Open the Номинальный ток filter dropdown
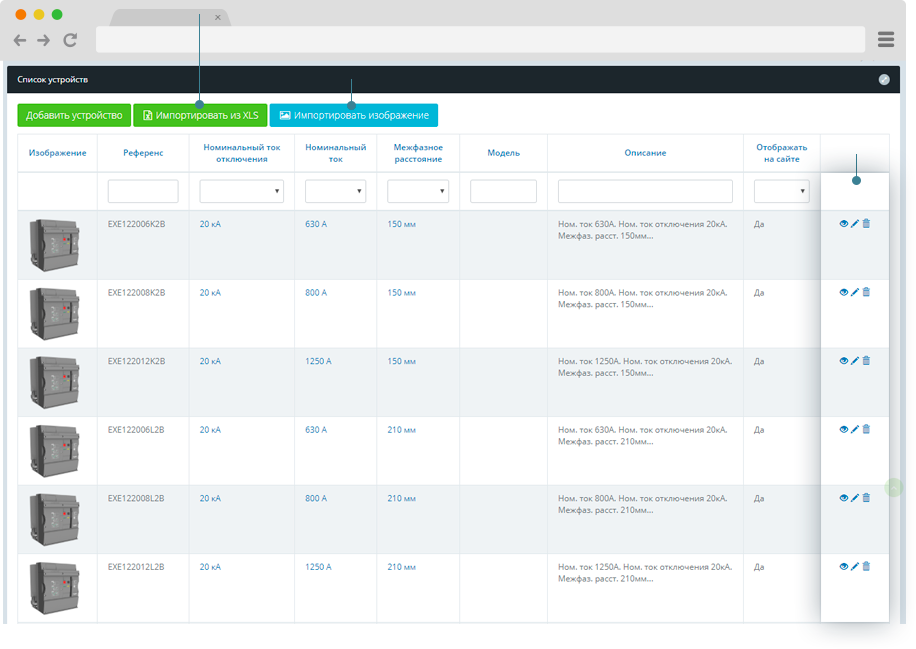 [x=335, y=191]
